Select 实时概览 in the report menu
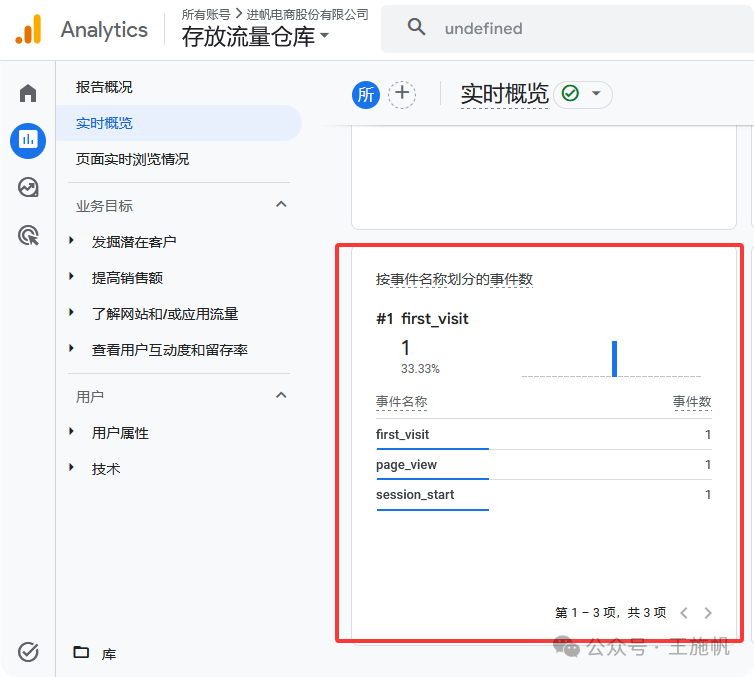 179,123
